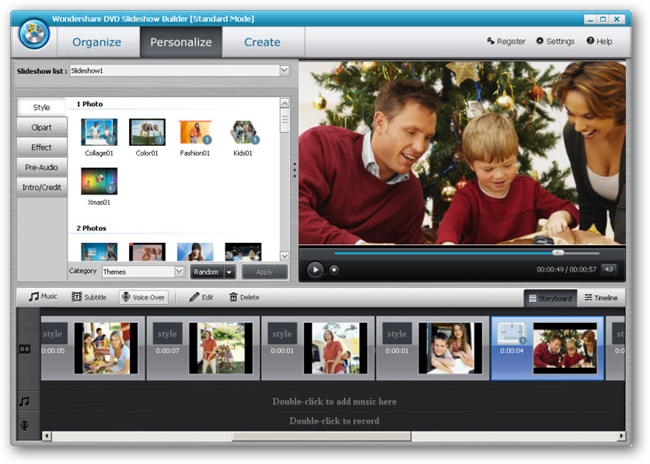Click the style box of the 0:00:05 slide

[54, 333]
